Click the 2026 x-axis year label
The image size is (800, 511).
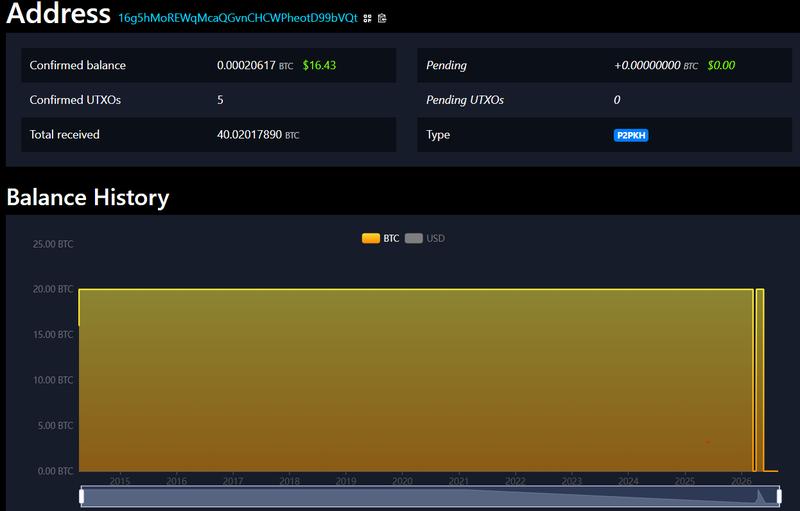click(741, 481)
